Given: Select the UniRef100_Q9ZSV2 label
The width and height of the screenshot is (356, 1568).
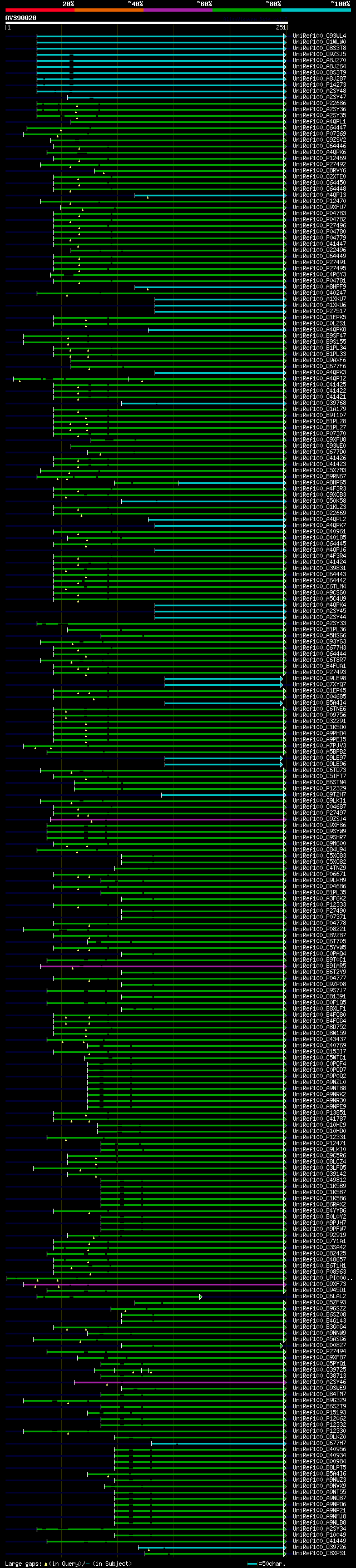Looking at the screenshot, I should pyautogui.click(x=319, y=140).
